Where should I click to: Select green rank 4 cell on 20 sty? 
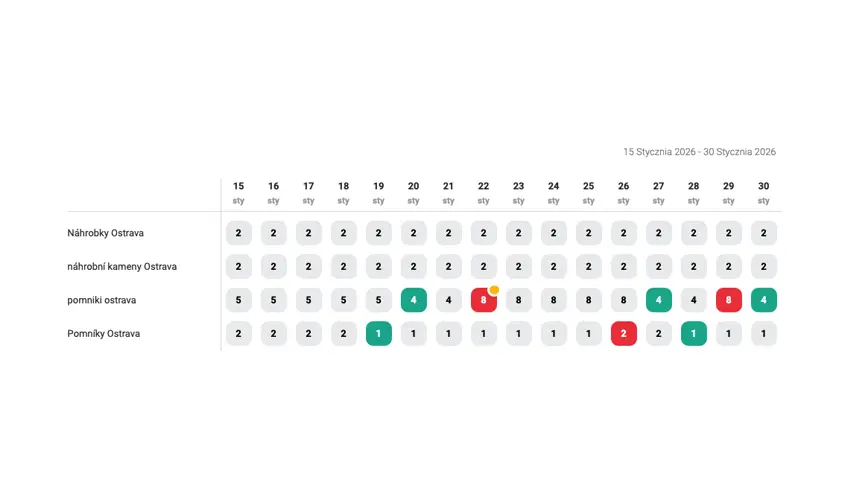point(413,300)
